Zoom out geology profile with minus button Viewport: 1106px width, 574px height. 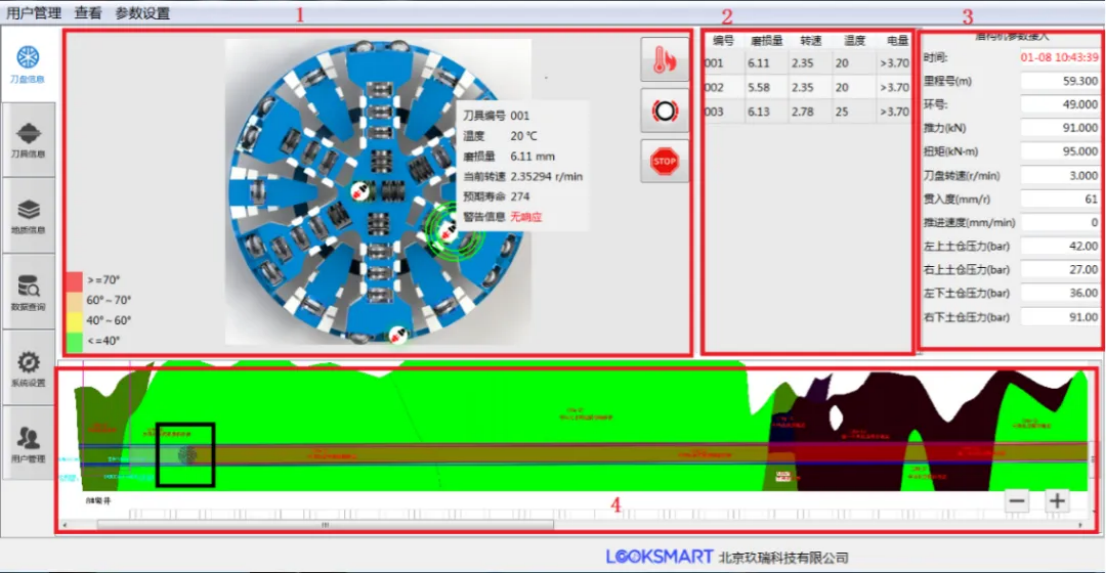tap(1016, 501)
